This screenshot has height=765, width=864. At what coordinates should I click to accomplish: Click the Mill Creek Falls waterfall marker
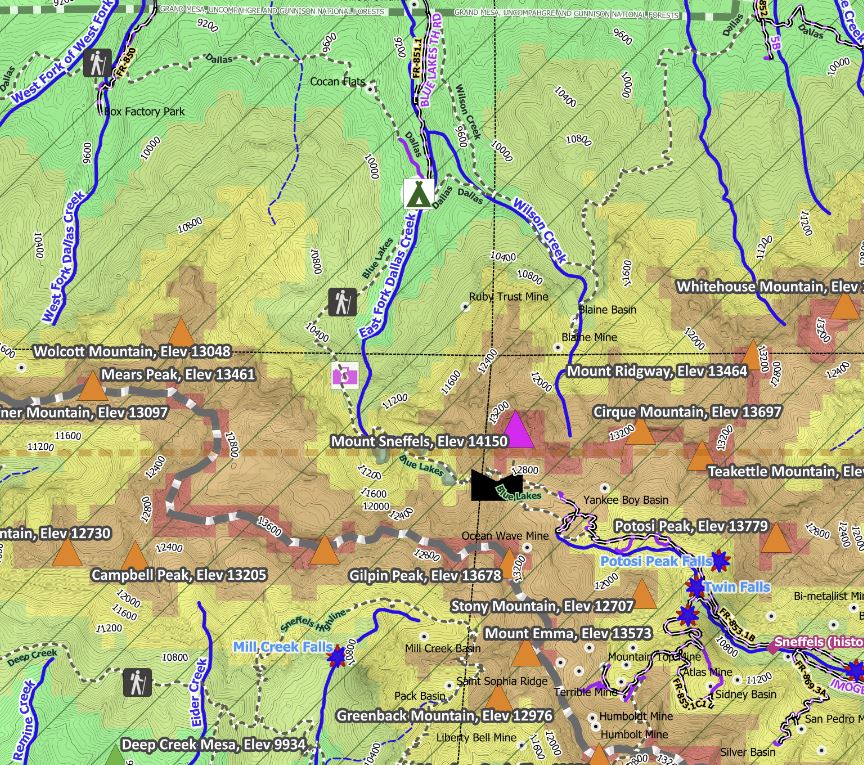(336, 656)
